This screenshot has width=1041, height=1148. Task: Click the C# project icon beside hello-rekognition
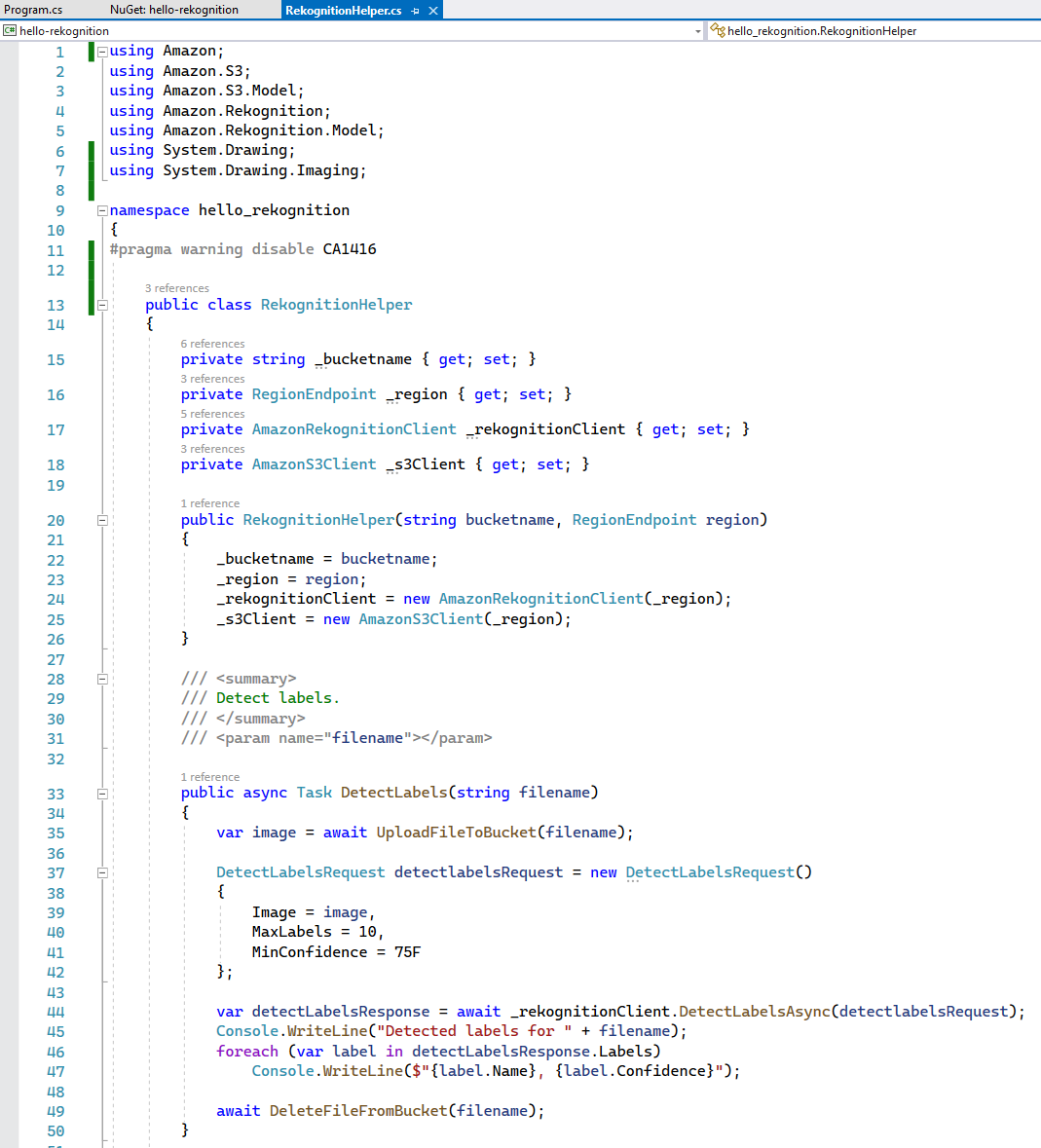coord(10,30)
